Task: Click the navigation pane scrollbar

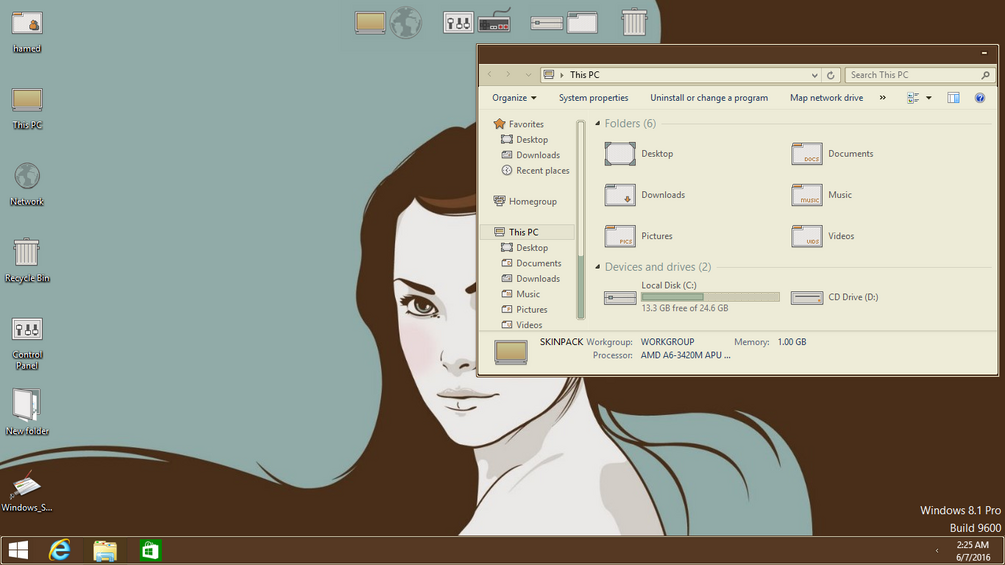Action: click(x=581, y=219)
